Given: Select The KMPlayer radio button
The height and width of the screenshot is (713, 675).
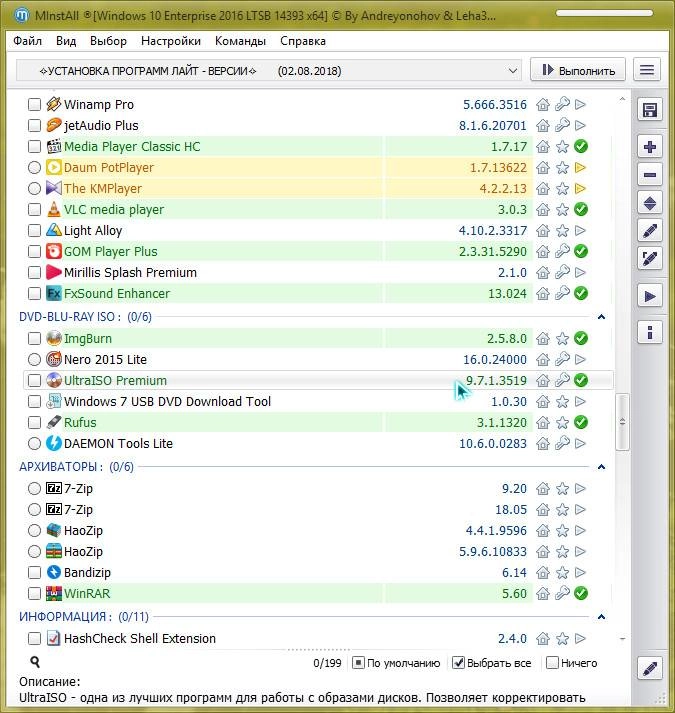Looking at the screenshot, I should (x=35, y=188).
